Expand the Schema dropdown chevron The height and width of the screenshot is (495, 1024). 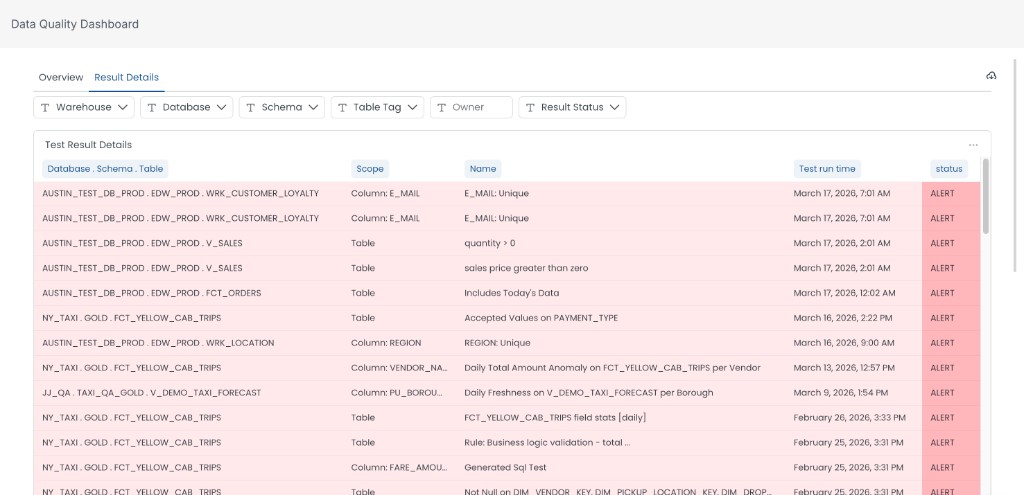point(314,107)
